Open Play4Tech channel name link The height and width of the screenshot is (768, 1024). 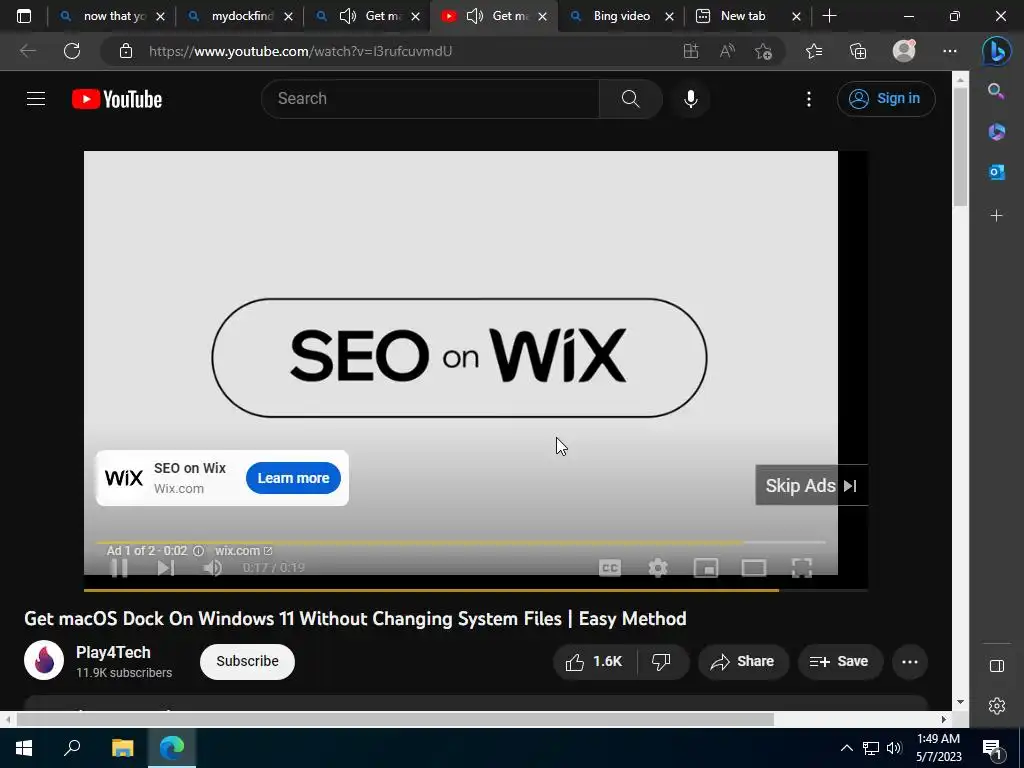coord(113,652)
